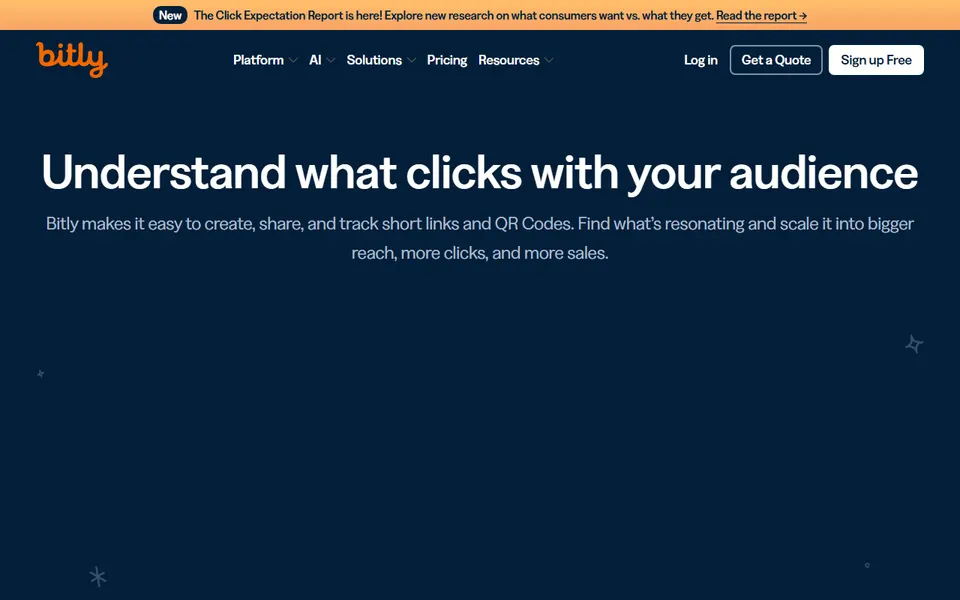Open the Solutions menu
960x600 pixels.
pyautogui.click(x=374, y=60)
